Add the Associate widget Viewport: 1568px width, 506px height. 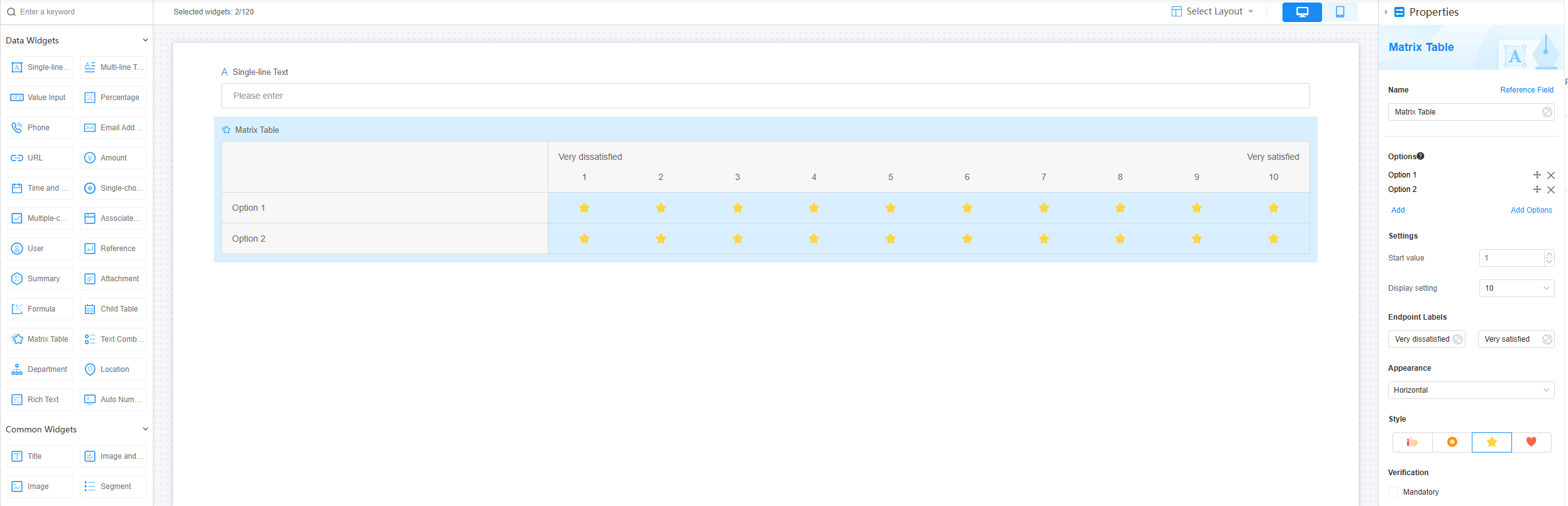pyautogui.click(x=113, y=218)
